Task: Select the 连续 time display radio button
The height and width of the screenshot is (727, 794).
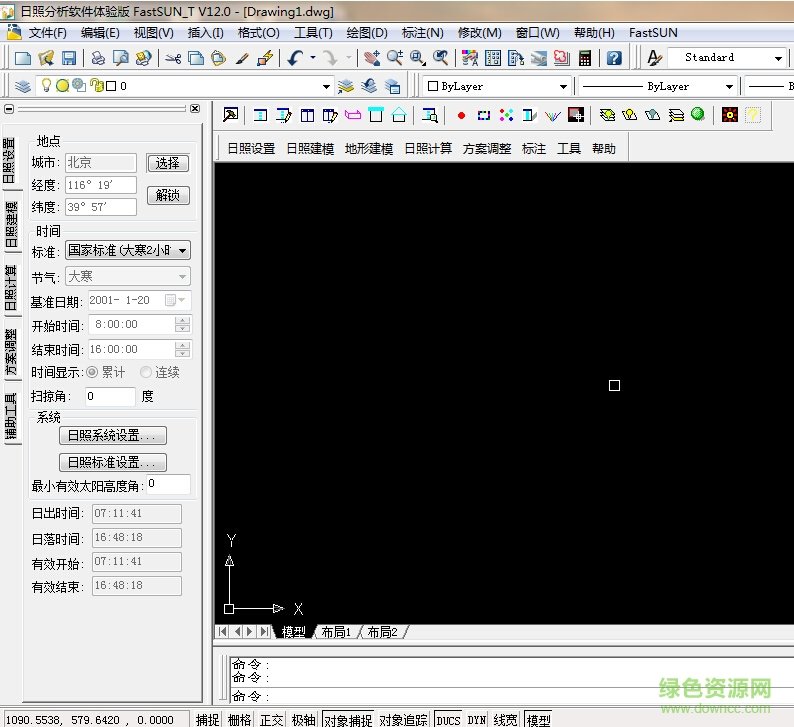Action: (x=146, y=372)
